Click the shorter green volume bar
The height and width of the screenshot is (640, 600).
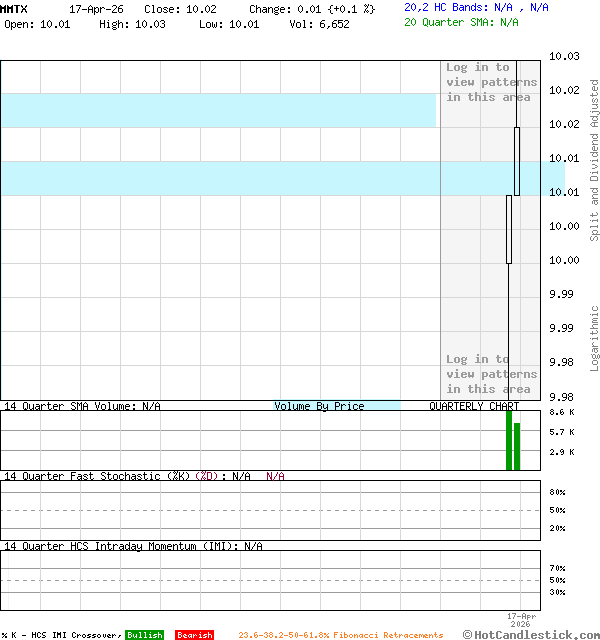517,447
